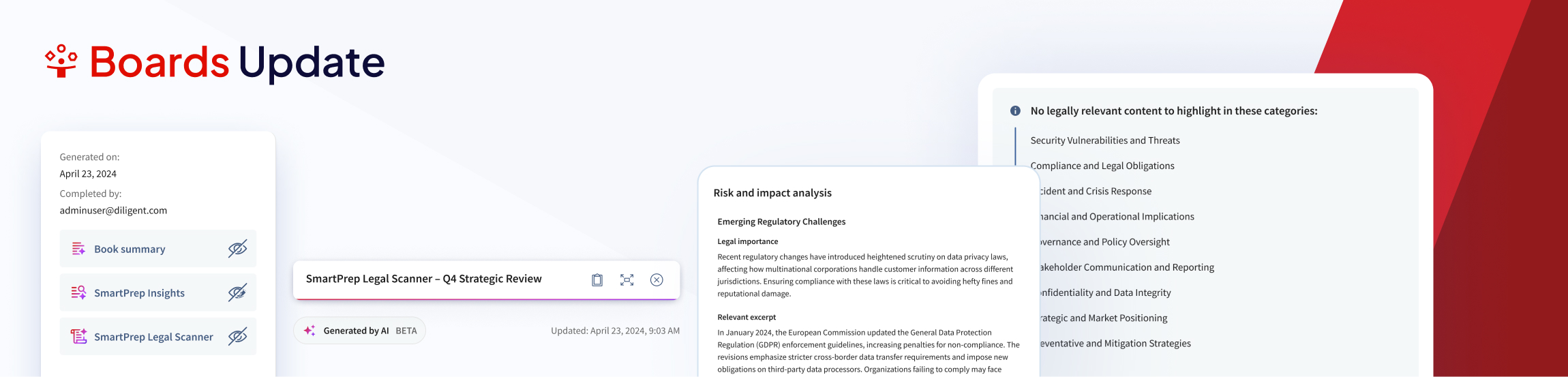Image resolution: width=1568 pixels, height=377 pixels.
Task: Toggle visibility of SmartPrep Insights
Action: click(x=237, y=292)
